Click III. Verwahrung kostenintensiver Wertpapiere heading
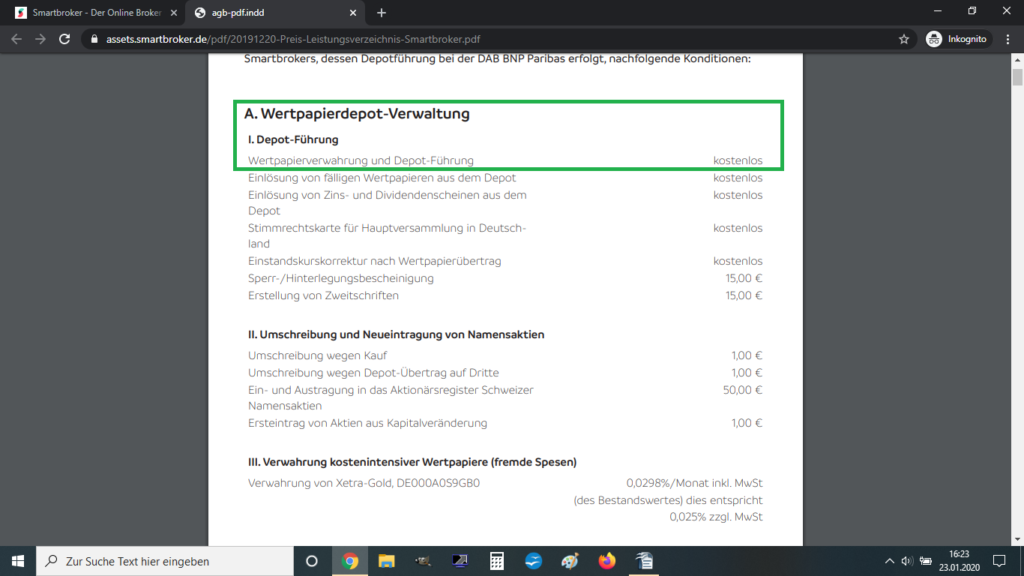This screenshot has width=1024, height=576. 412,462
